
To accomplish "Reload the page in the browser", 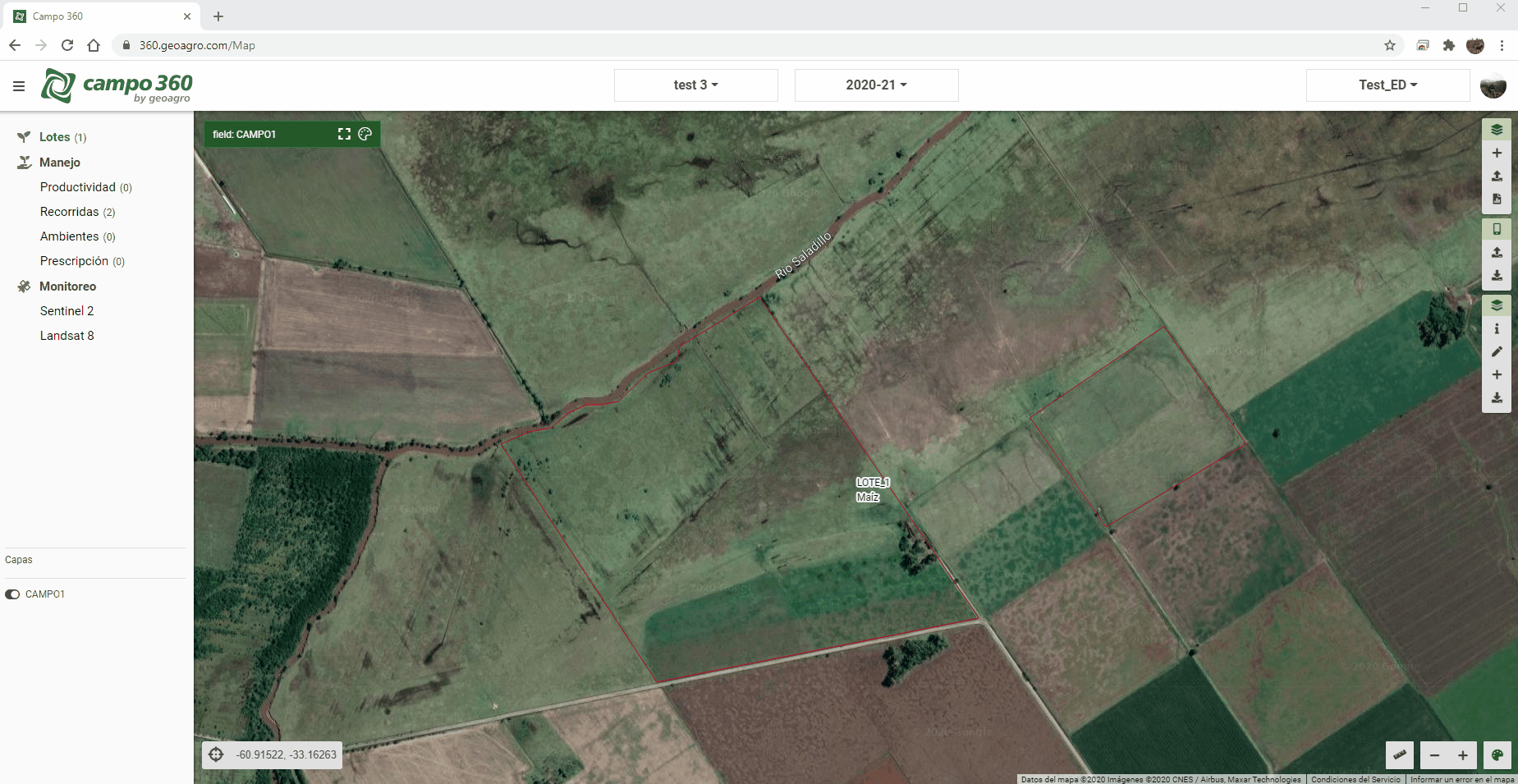I will click(67, 45).
